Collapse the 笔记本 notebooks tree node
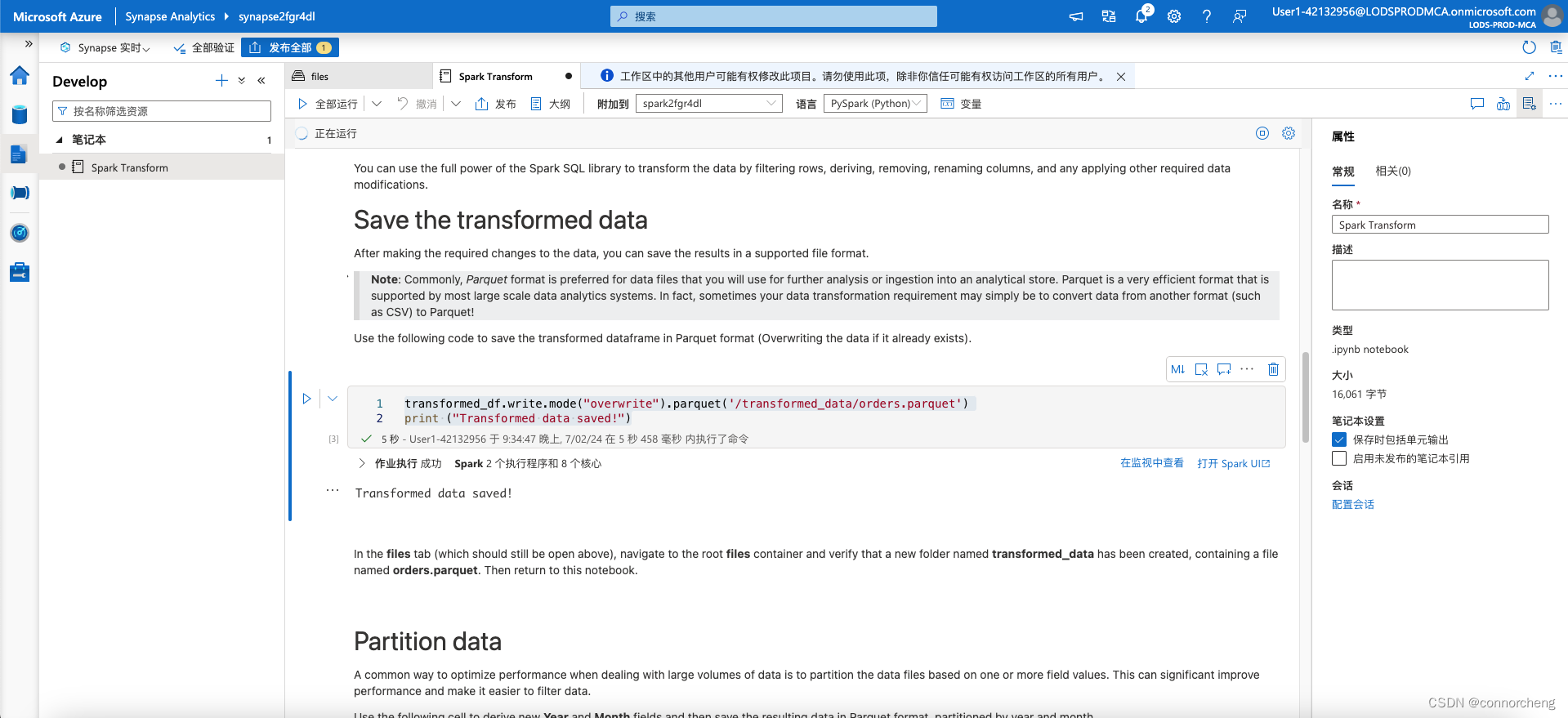 pyautogui.click(x=60, y=140)
